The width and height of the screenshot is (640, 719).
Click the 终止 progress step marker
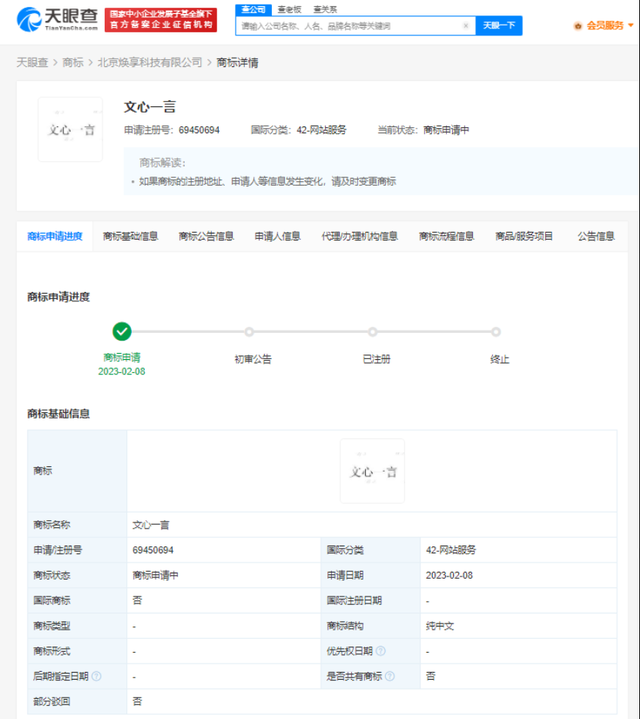click(x=496, y=332)
